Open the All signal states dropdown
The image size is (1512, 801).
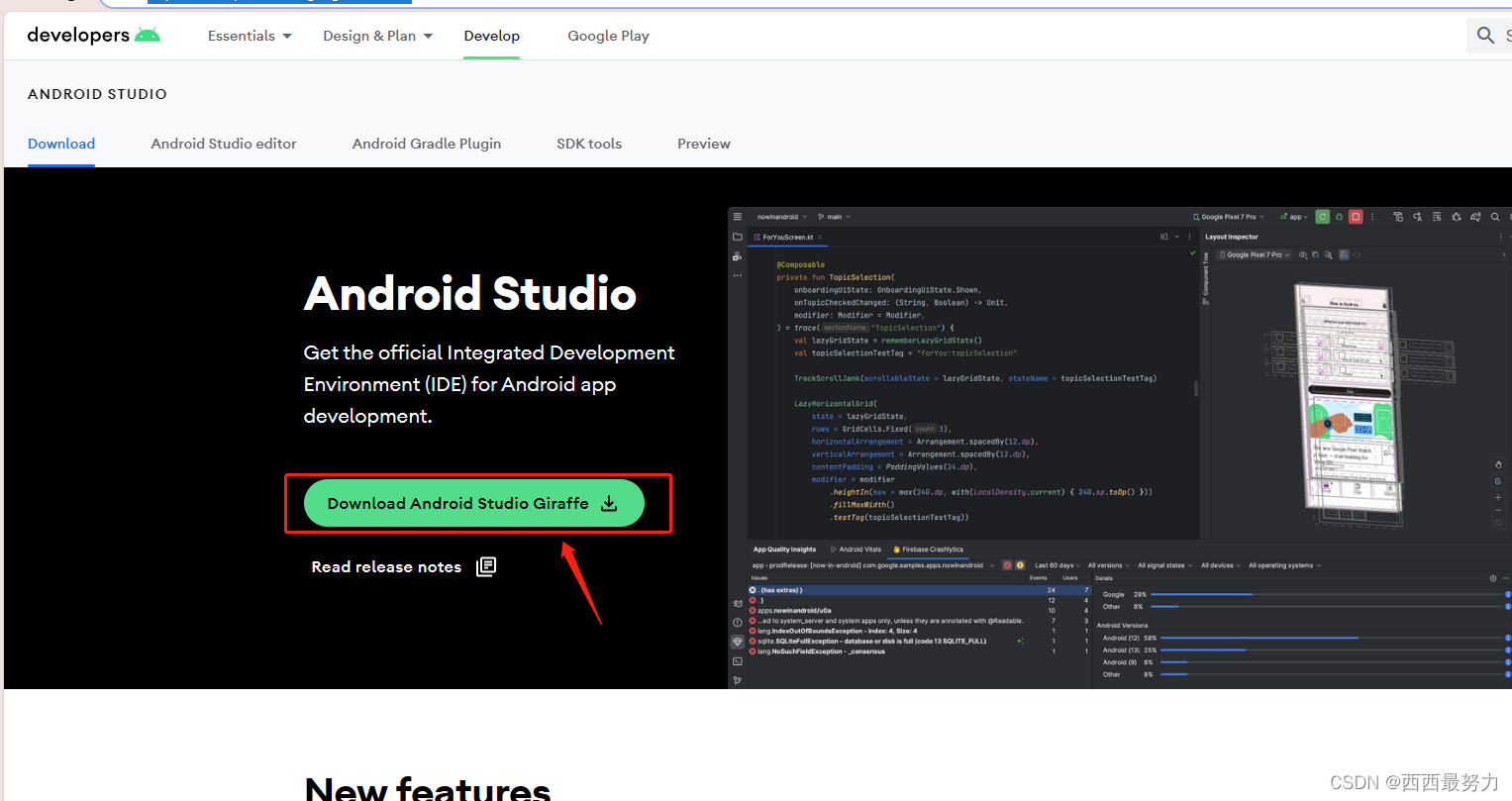pos(1164,565)
